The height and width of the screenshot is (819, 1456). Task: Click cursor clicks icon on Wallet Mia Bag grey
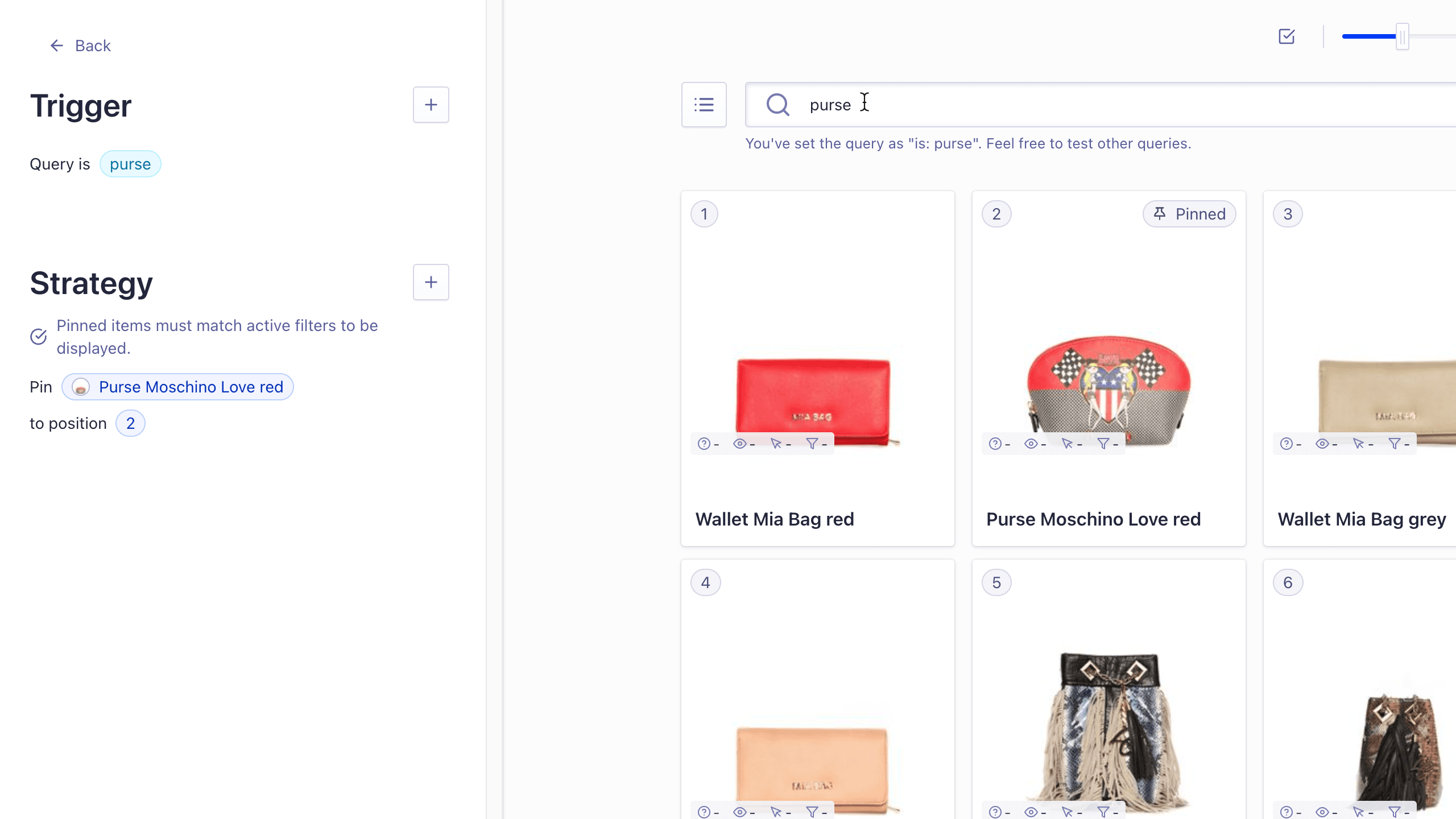coord(1358,444)
